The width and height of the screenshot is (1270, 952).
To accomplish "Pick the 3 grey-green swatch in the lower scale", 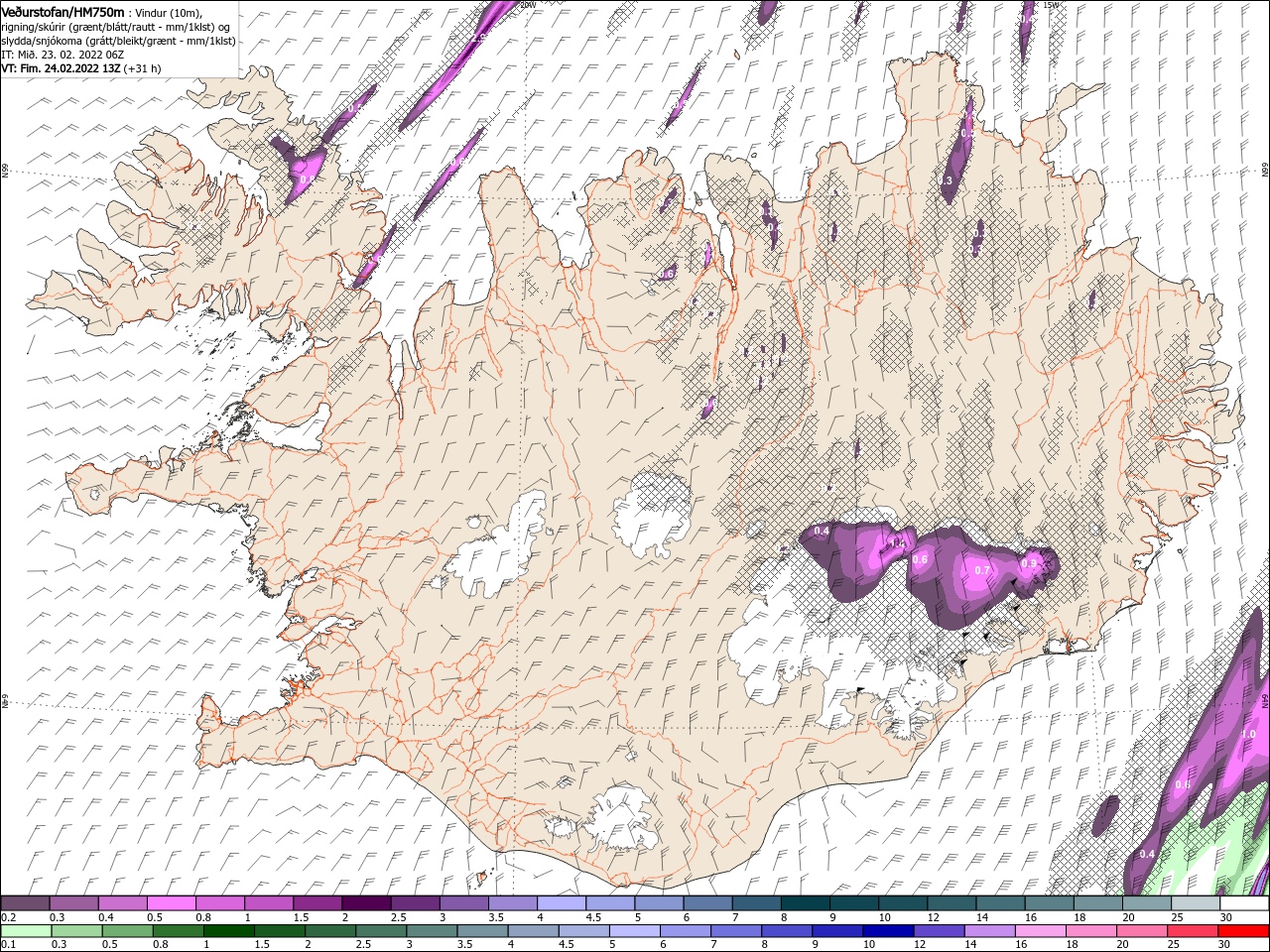I will coord(432,930).
